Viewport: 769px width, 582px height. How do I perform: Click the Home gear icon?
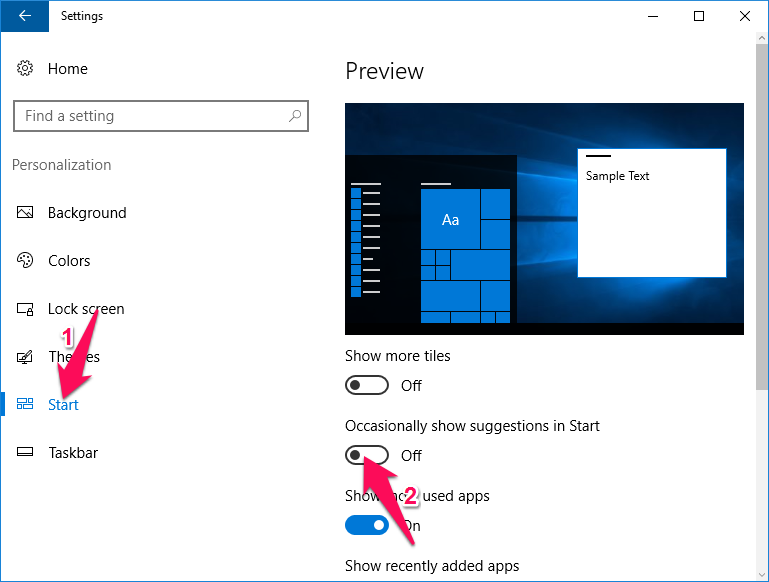(25, 69)
